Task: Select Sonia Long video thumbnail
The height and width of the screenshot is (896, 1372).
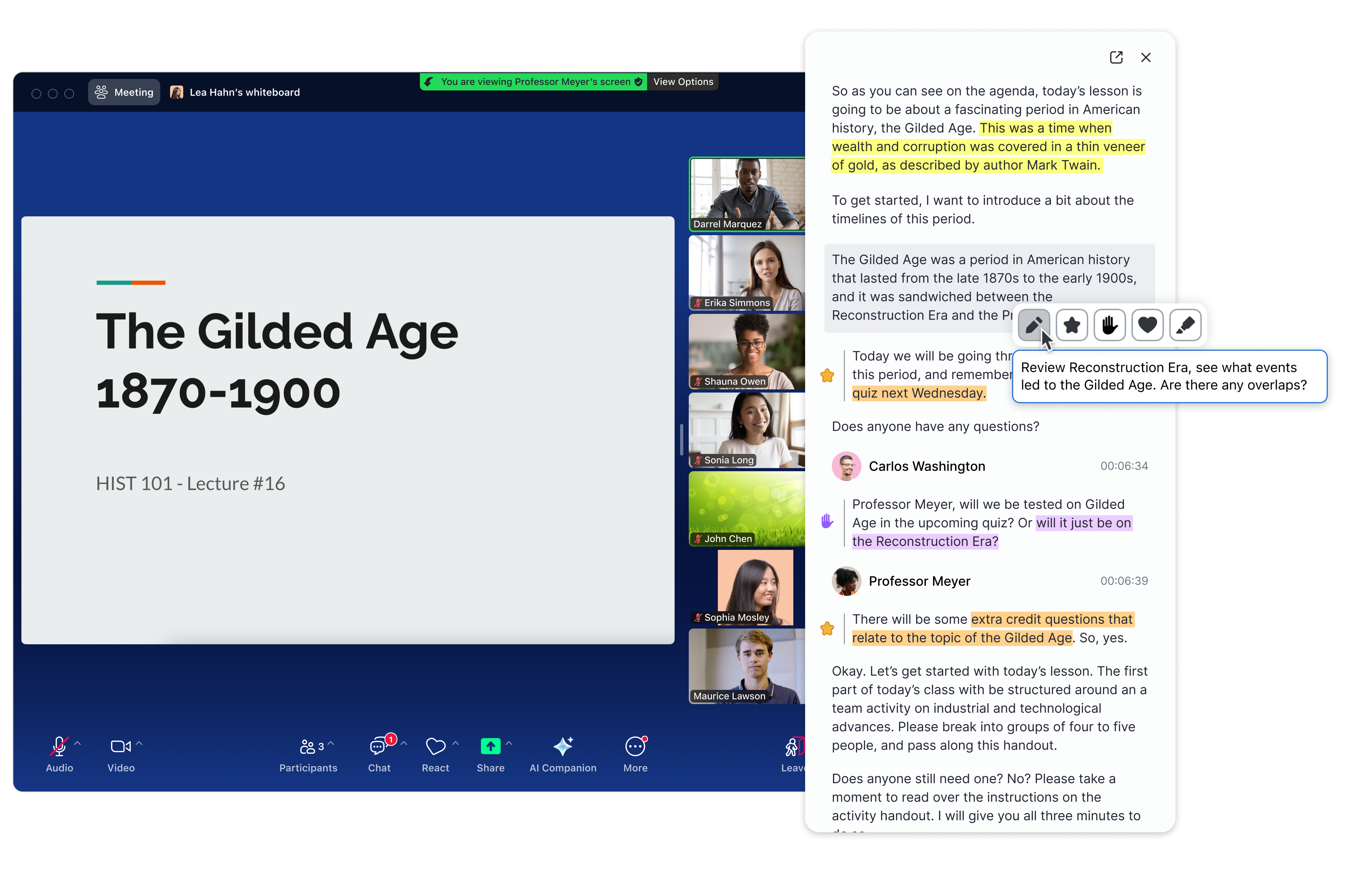Action: (x=747, y=430)
